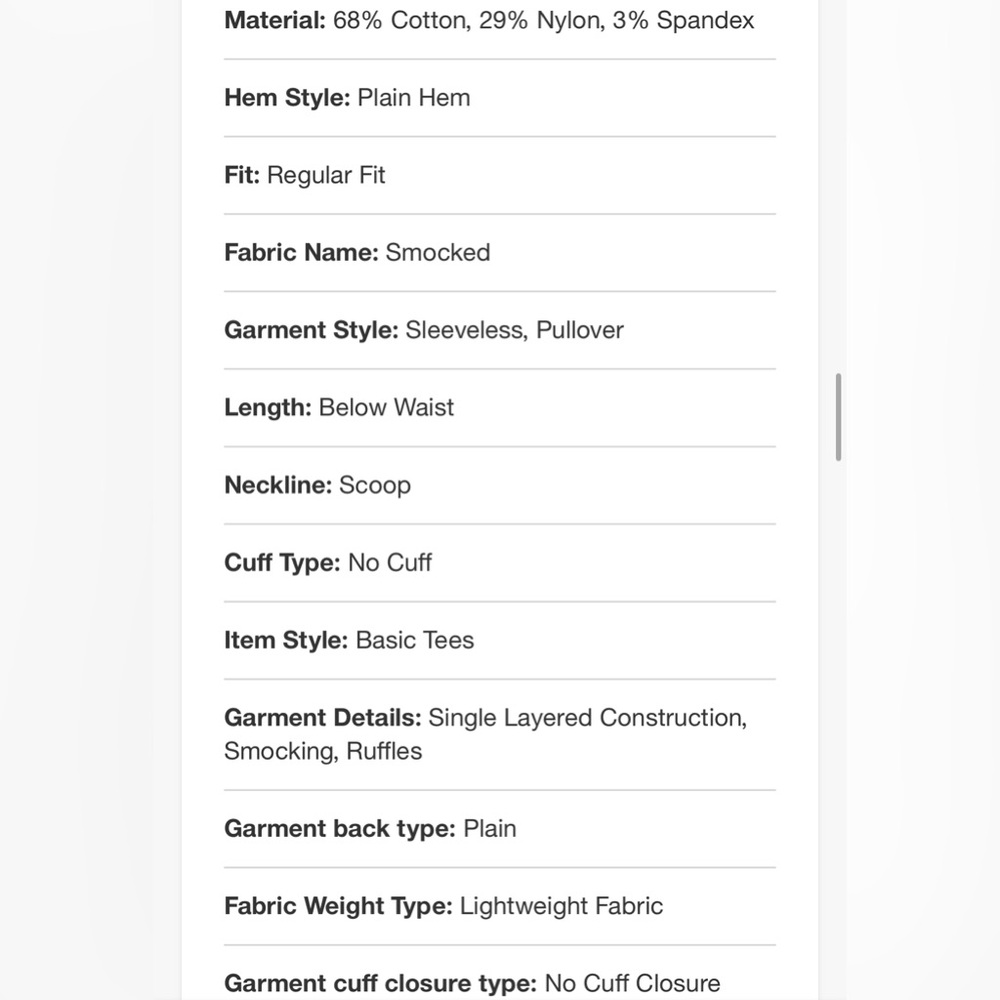The height and width of the screenshot is (1000, 1000).
Task: Select the Material row text
Action: click(x=489, y=20)
